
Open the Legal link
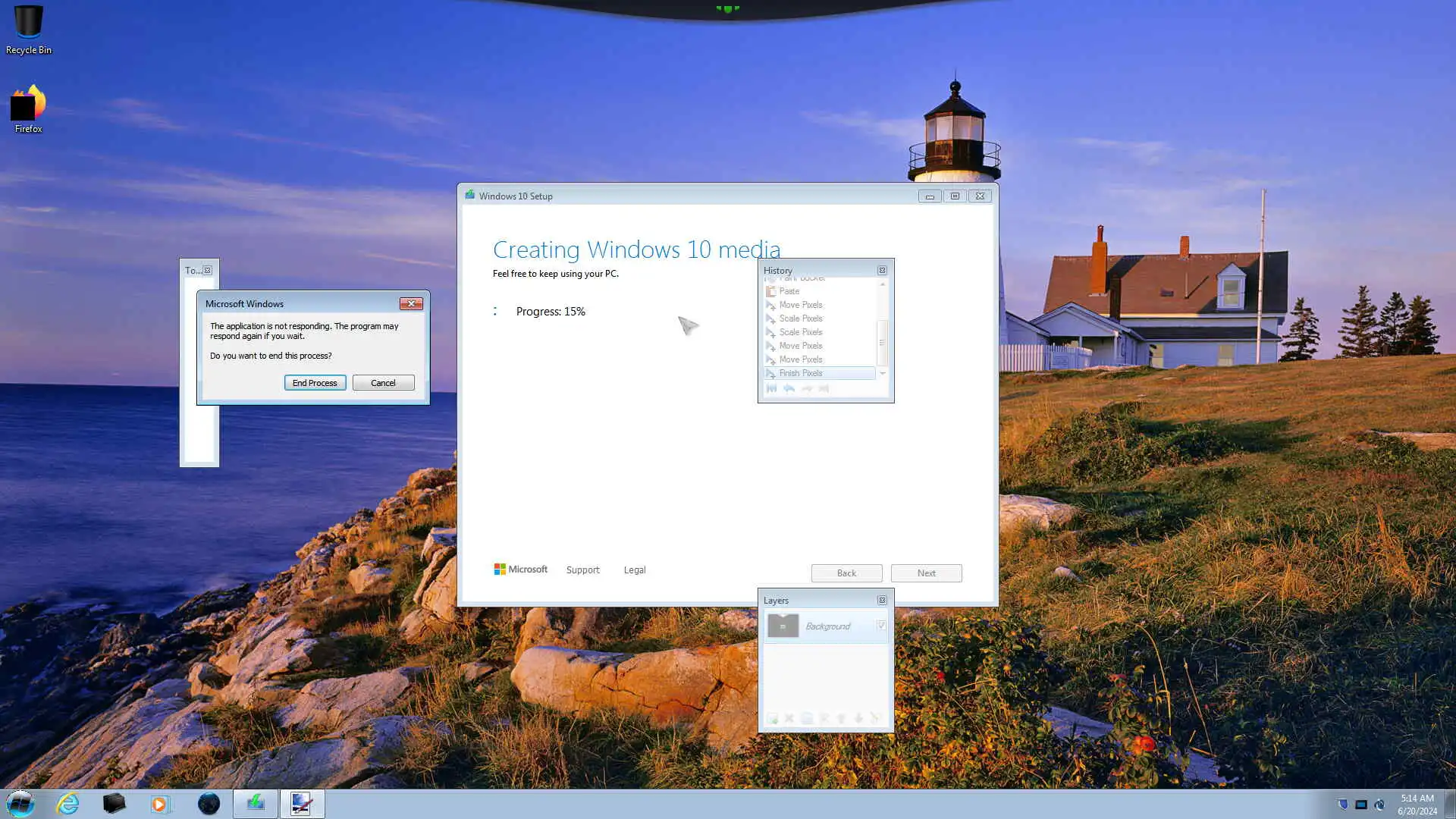click(635, 570)
